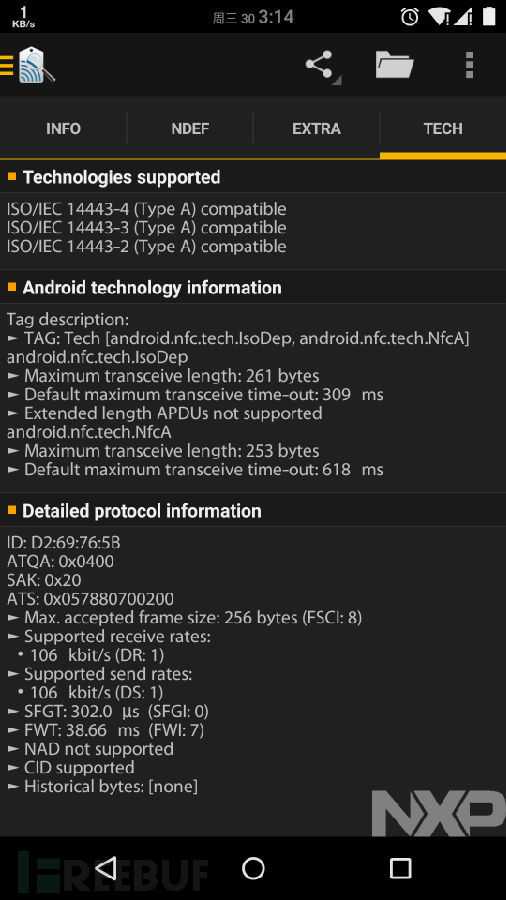Tap the Android technology information header
The height and width of the screenshot is (900, 506).
click(253, 287)
